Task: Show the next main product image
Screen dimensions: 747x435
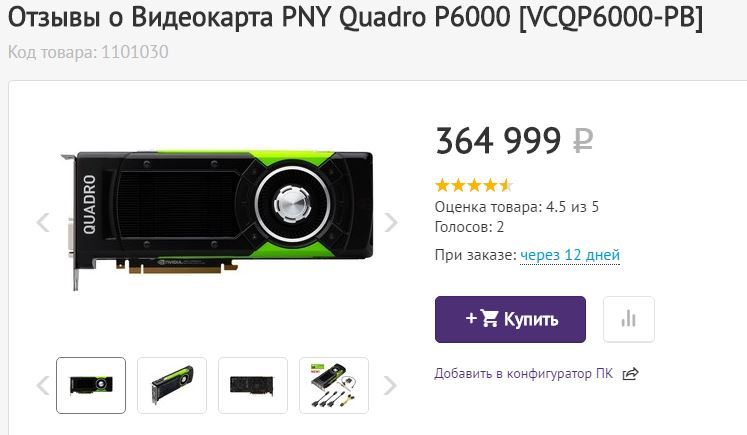Action: [391, 223]
